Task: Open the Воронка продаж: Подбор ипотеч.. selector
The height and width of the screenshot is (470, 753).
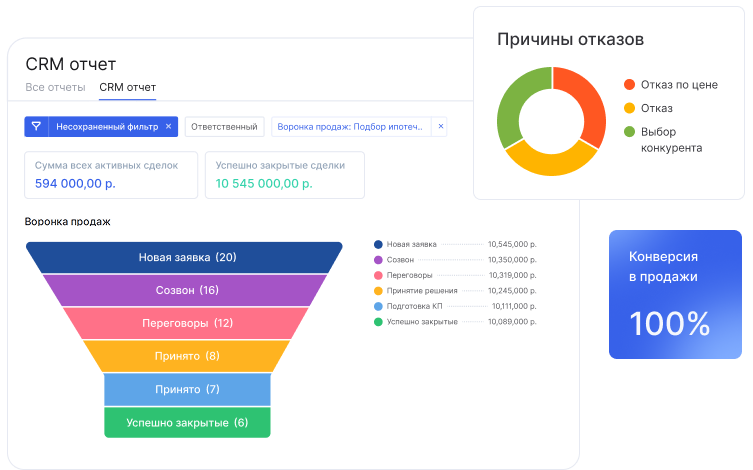Action: (x=352, y=126)
